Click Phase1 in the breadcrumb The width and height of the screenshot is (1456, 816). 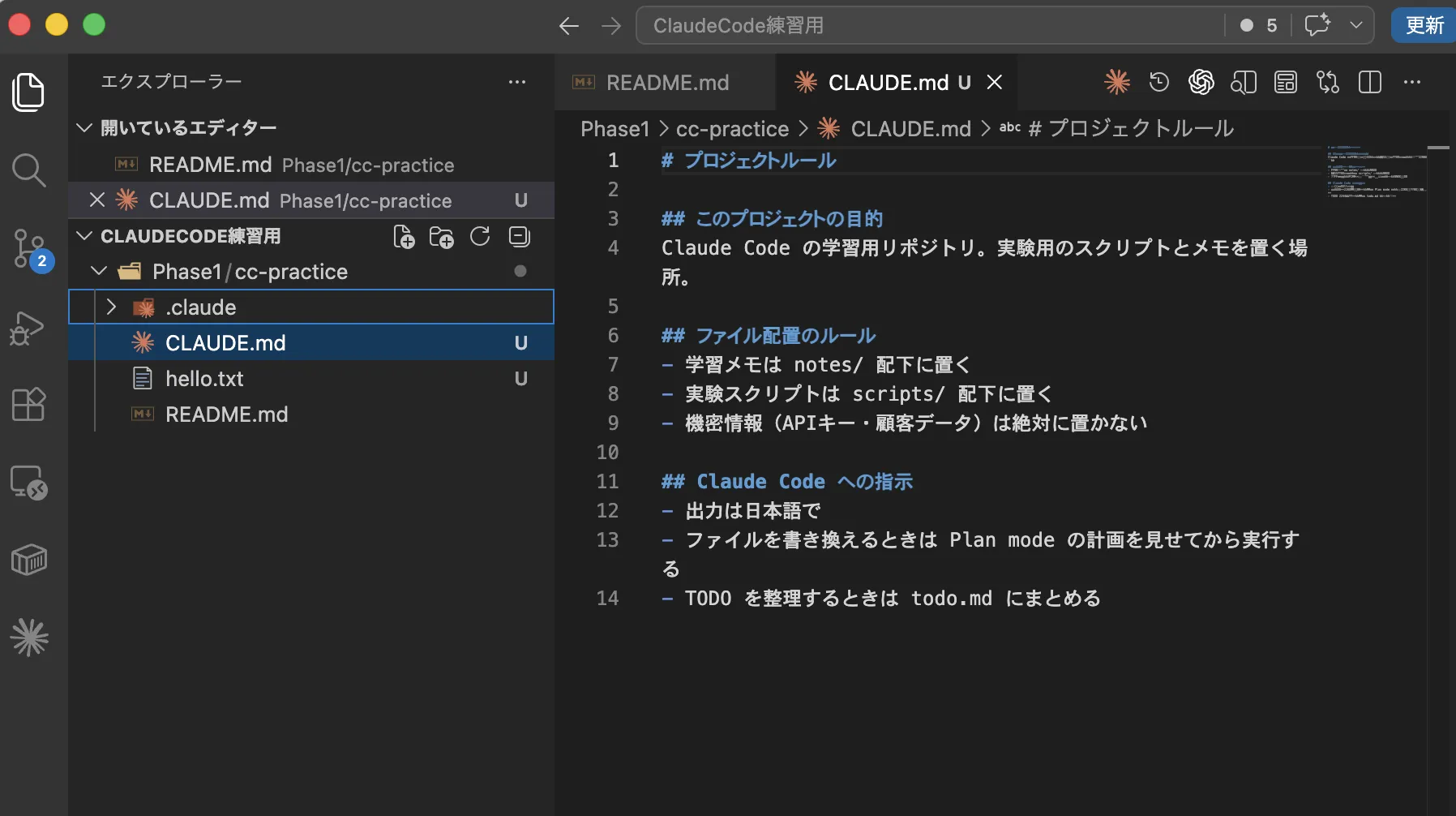615,129
